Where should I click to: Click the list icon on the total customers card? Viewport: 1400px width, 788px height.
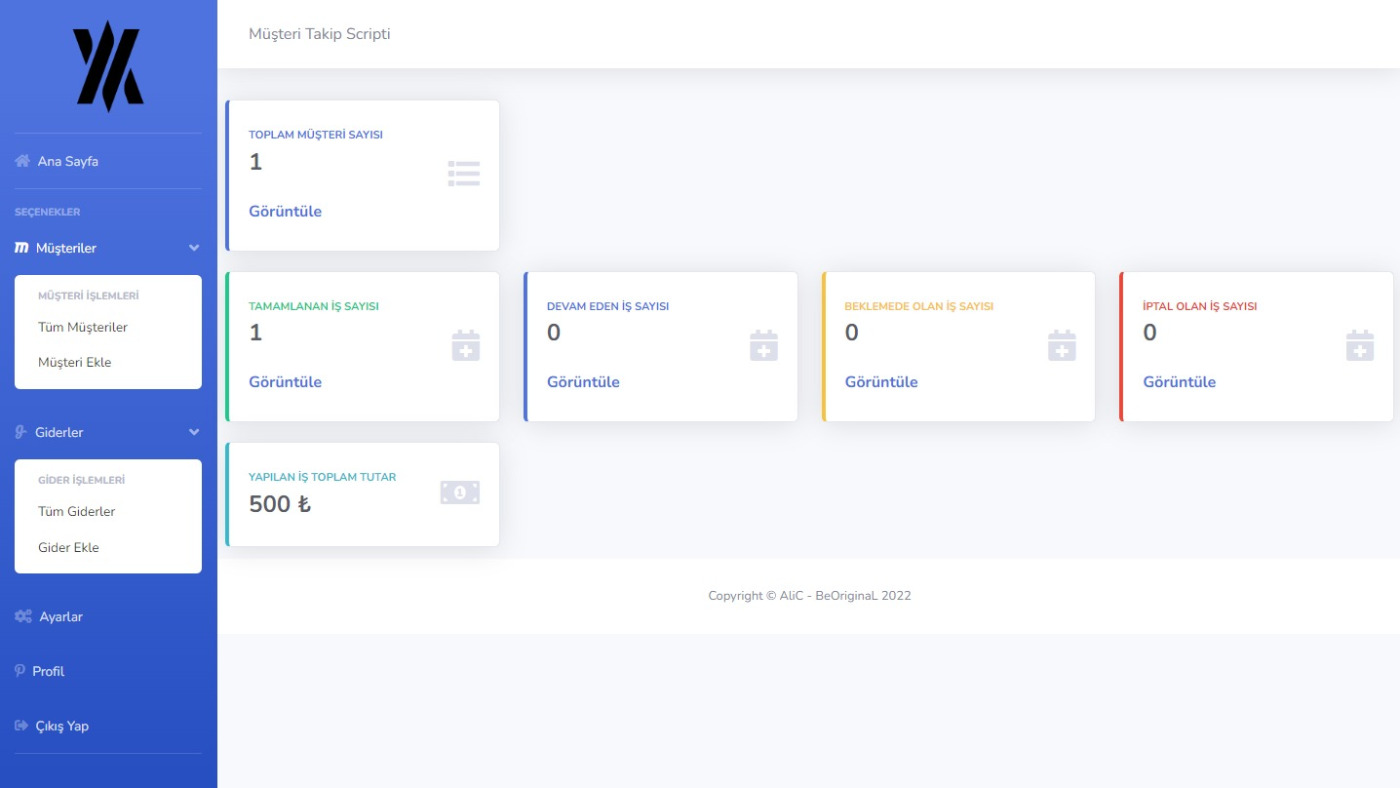(464, 174)
